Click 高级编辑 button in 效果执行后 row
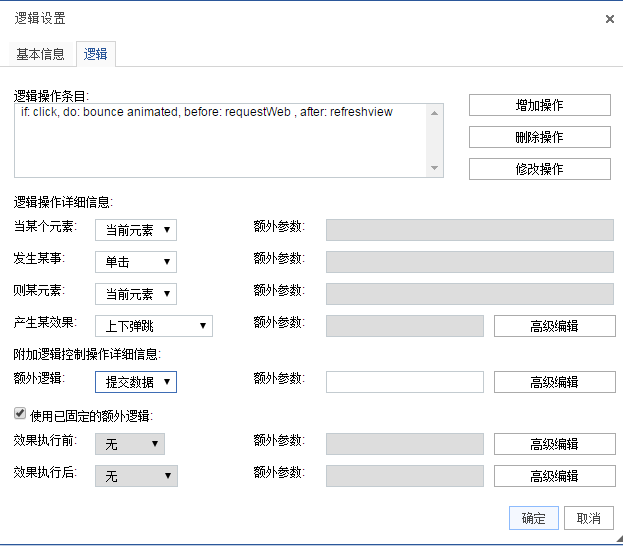623x546 pixels. pyautogui.click(x=555, y=476)
